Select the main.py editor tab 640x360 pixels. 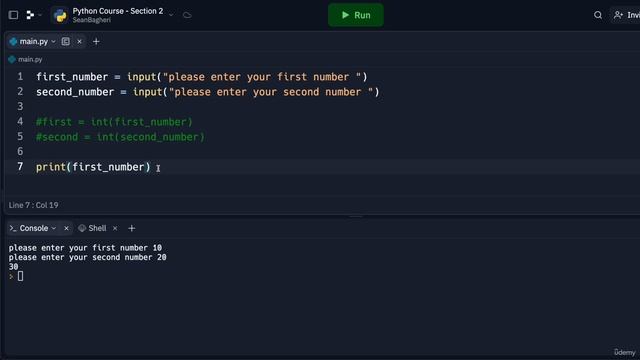33,41
